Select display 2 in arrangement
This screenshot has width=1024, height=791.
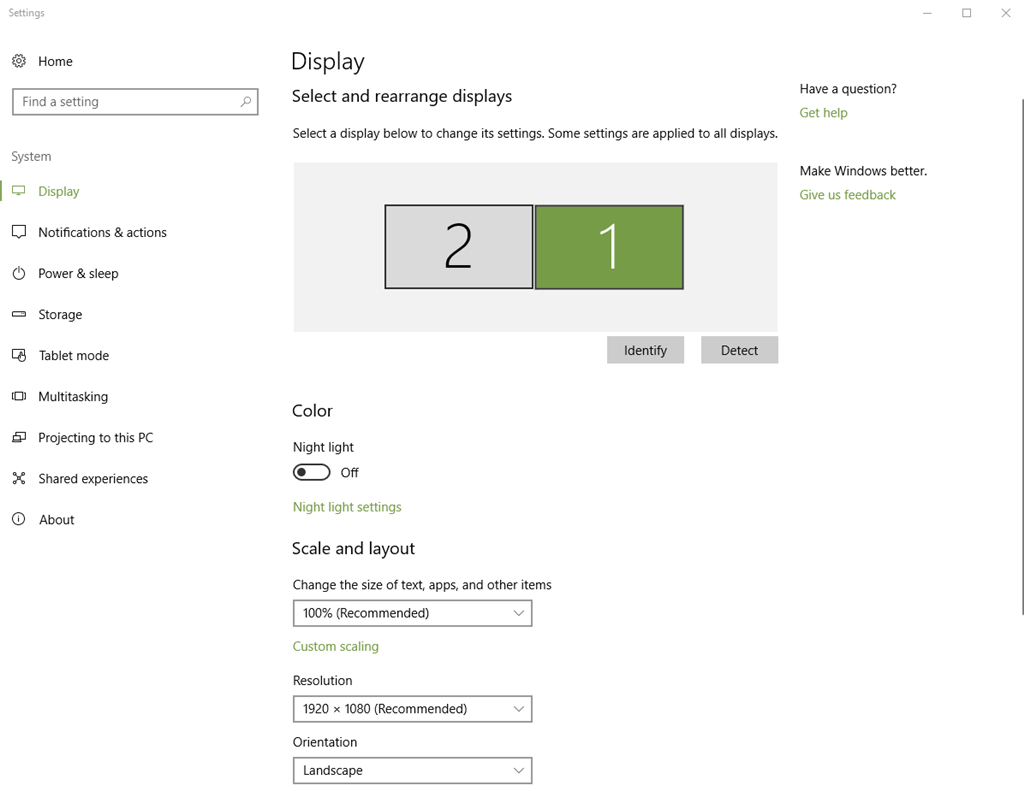[x=458, y=246]
